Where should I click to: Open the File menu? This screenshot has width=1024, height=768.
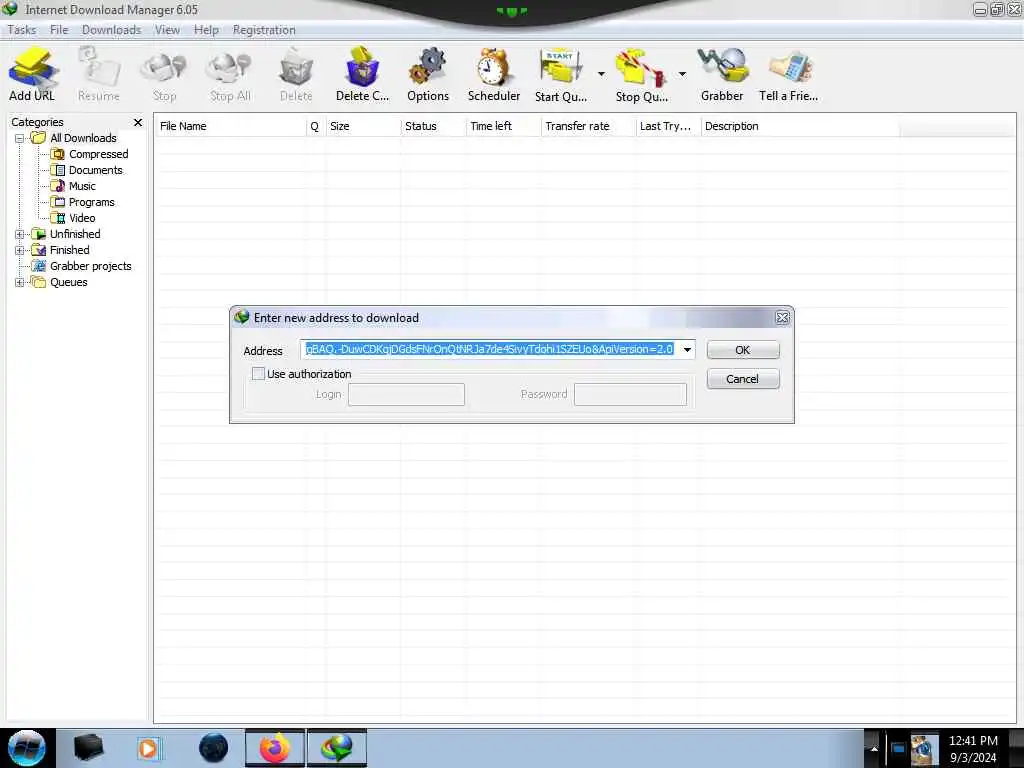coord(59,30)
